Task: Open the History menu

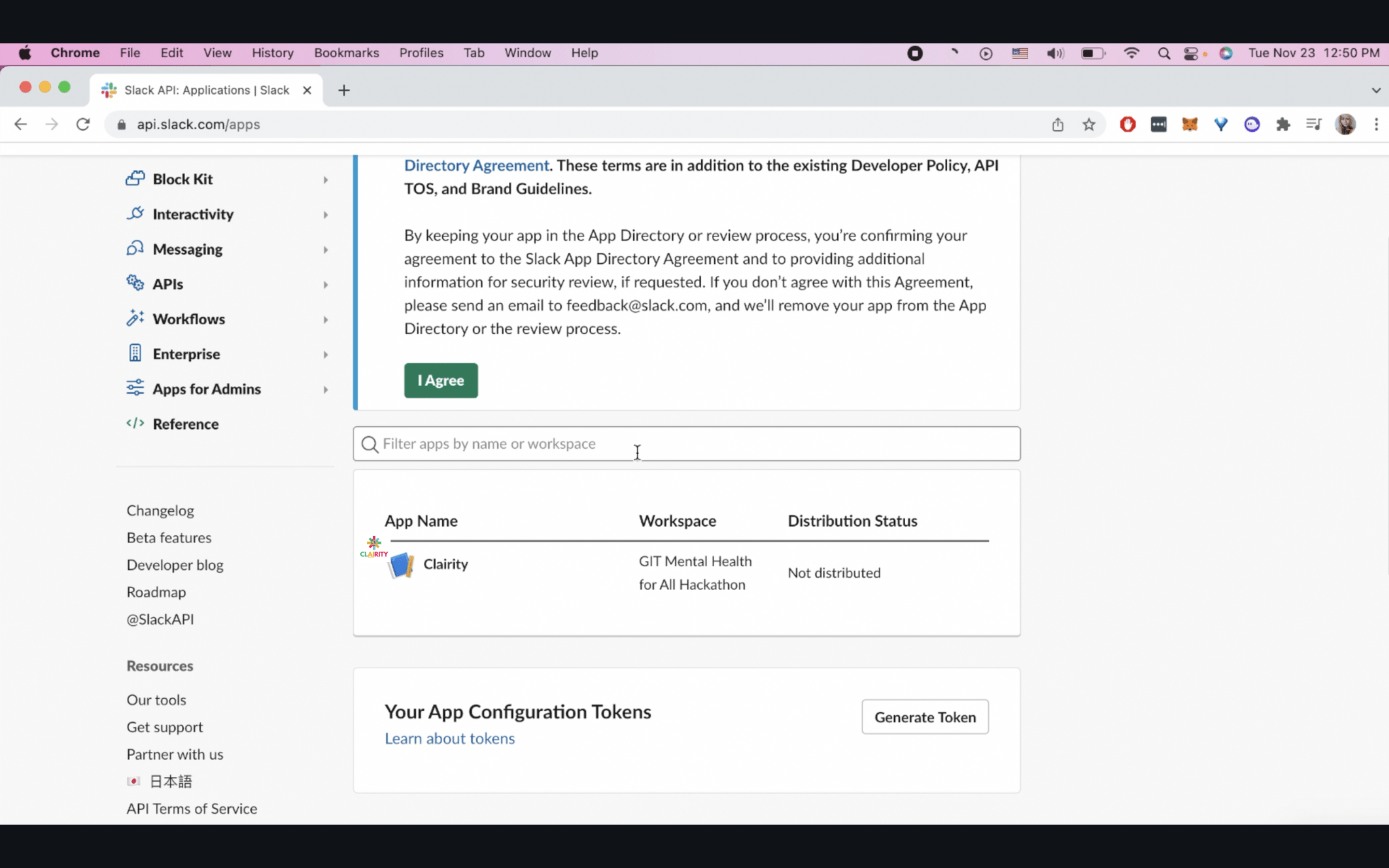Action: tap(272, 53)
